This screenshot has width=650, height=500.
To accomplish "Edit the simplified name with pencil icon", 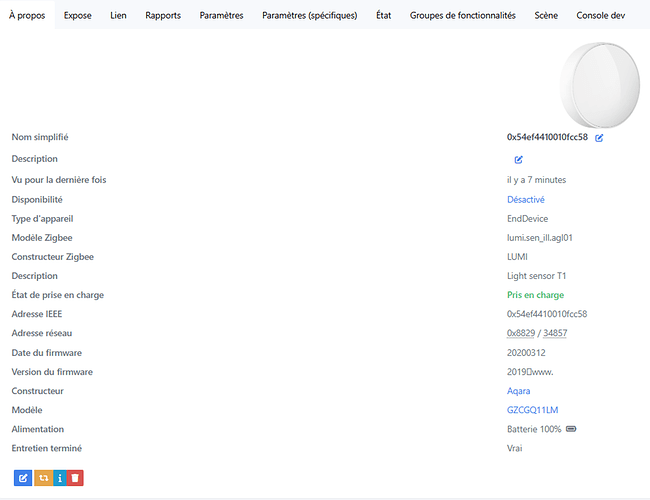I will [599, 138].
